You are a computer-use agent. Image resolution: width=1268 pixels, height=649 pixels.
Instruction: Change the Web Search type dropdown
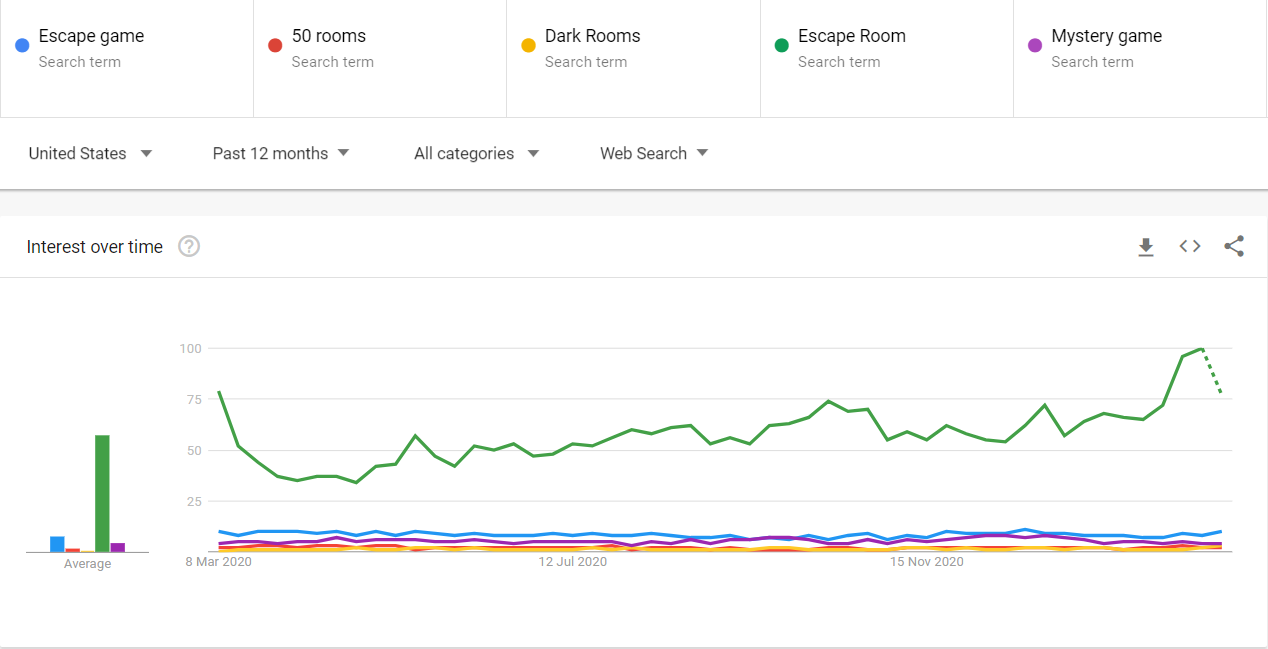point(654,153)
